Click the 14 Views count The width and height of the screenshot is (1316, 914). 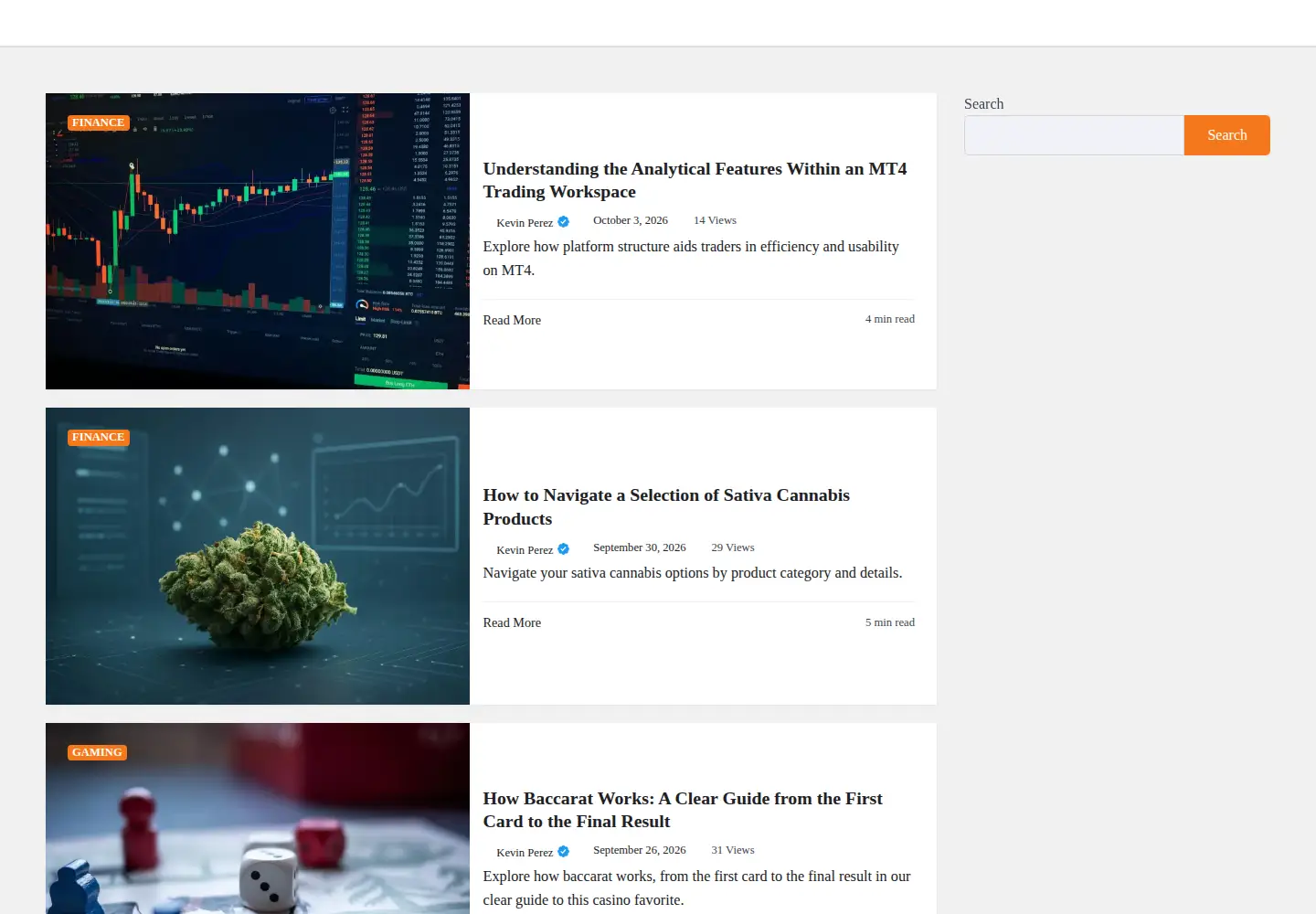click(x=715, y=220)
